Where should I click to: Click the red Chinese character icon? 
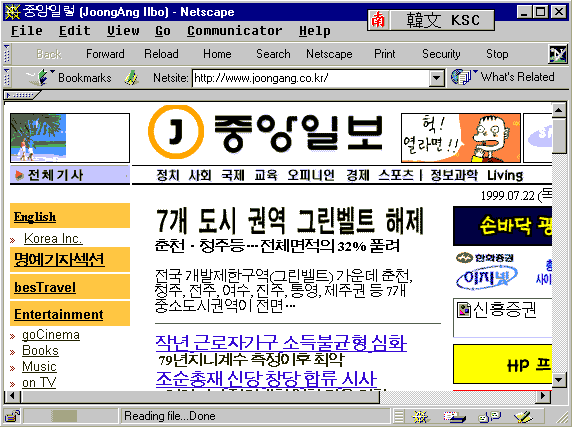[x=378, y=20]
